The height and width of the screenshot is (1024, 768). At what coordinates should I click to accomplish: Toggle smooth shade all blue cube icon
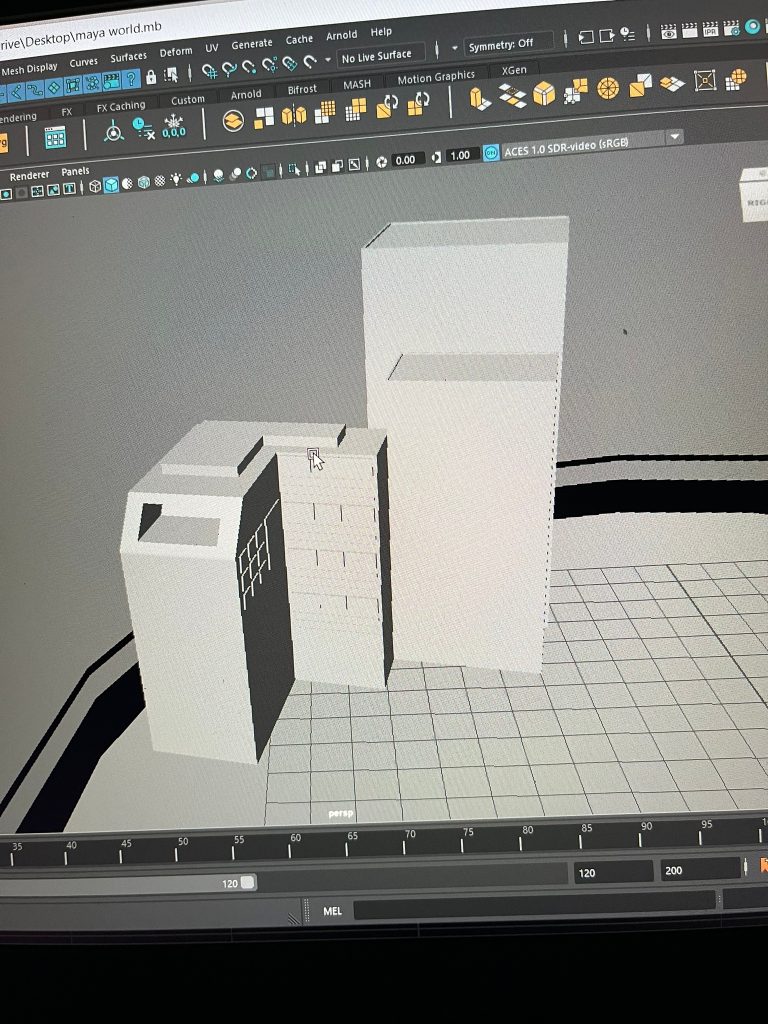[x=112, y=185]
